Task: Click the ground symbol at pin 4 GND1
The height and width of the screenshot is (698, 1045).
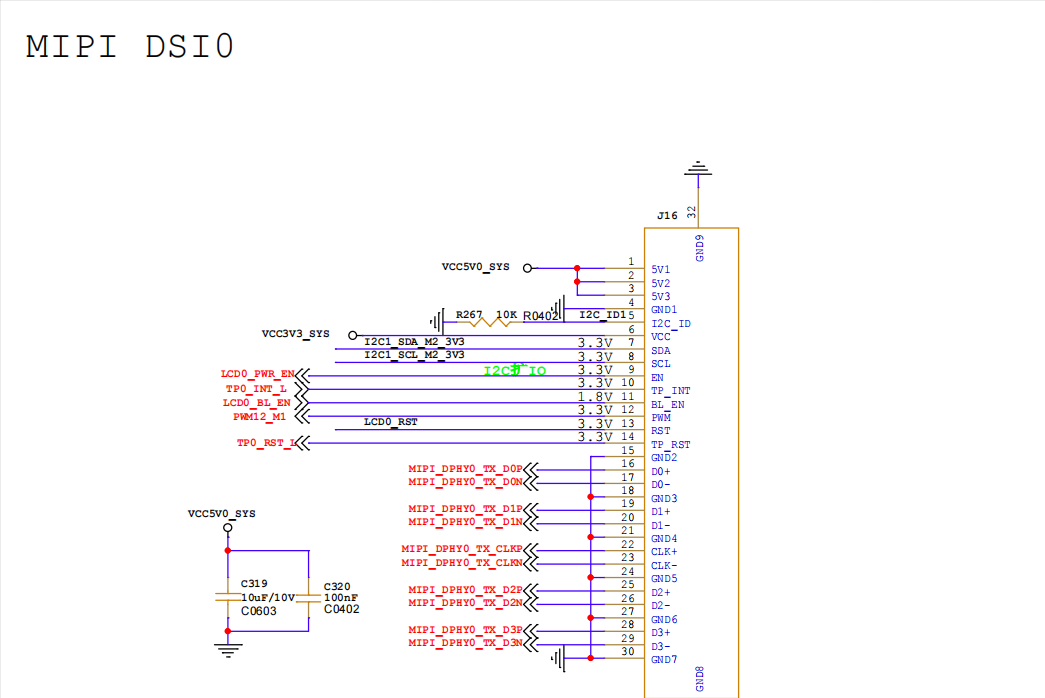Action: point(558,309)
